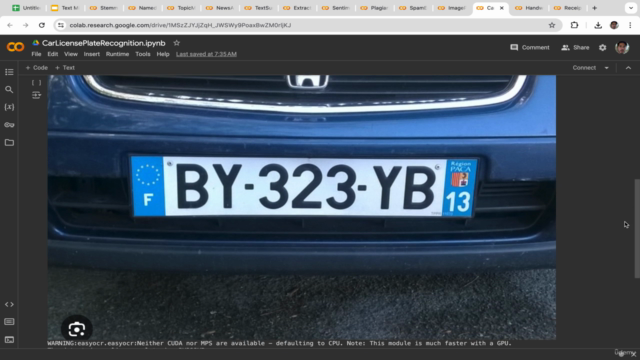Open the tab search dropdown arrow
This screenshot has height=360, width=640.
pyautogui.click(x=631, y=8)
